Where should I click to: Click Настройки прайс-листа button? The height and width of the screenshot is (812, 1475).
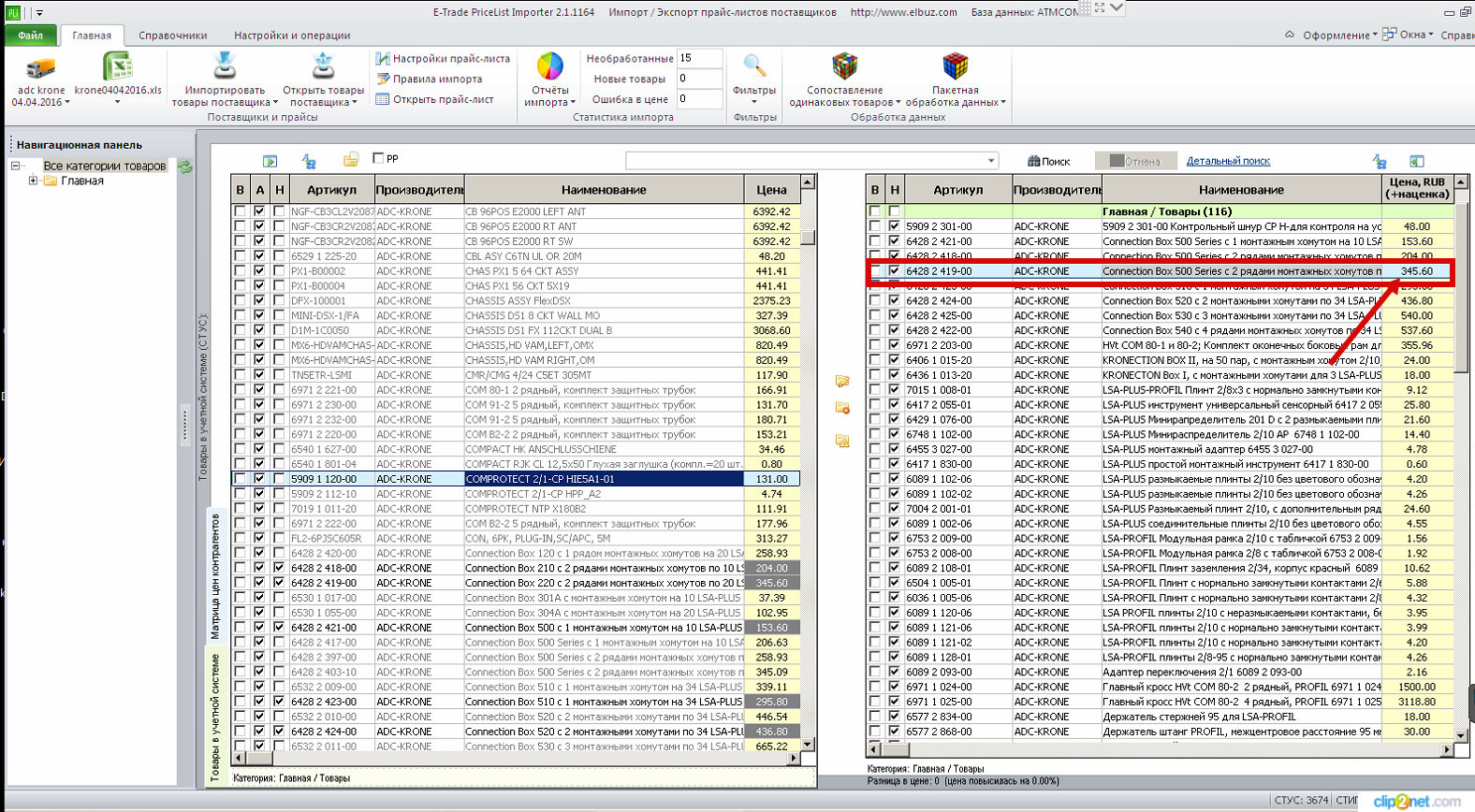click(x=443, y=58)
